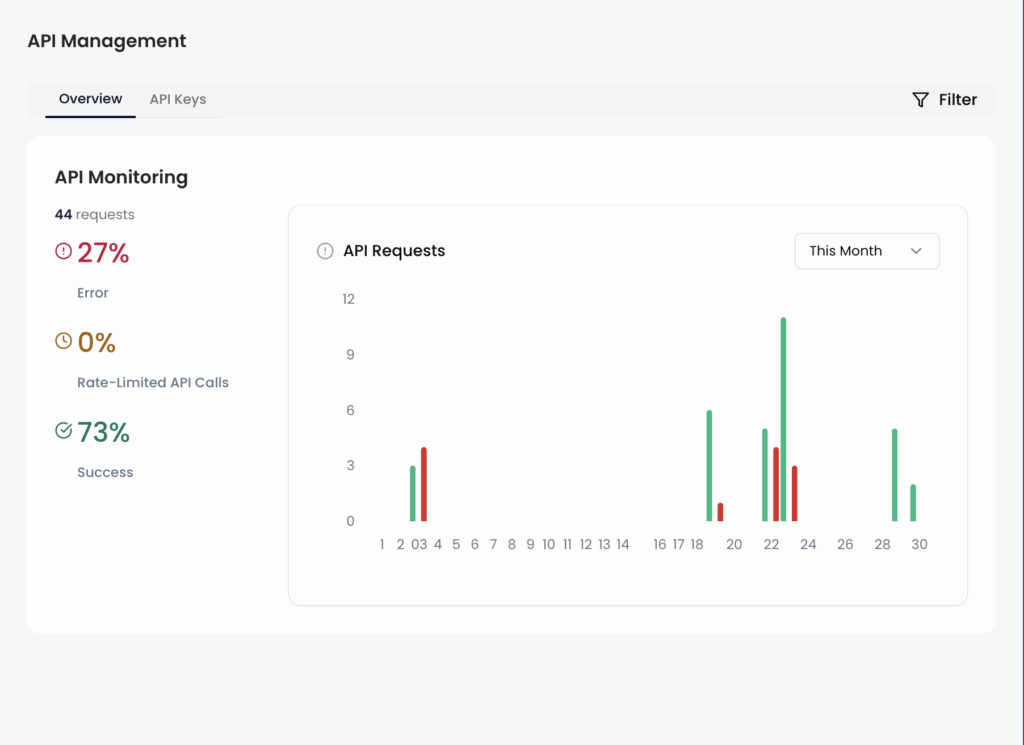Click the Rate-Limited API Calls label
The image size is (1024, 745).
[x=153, y=382]
